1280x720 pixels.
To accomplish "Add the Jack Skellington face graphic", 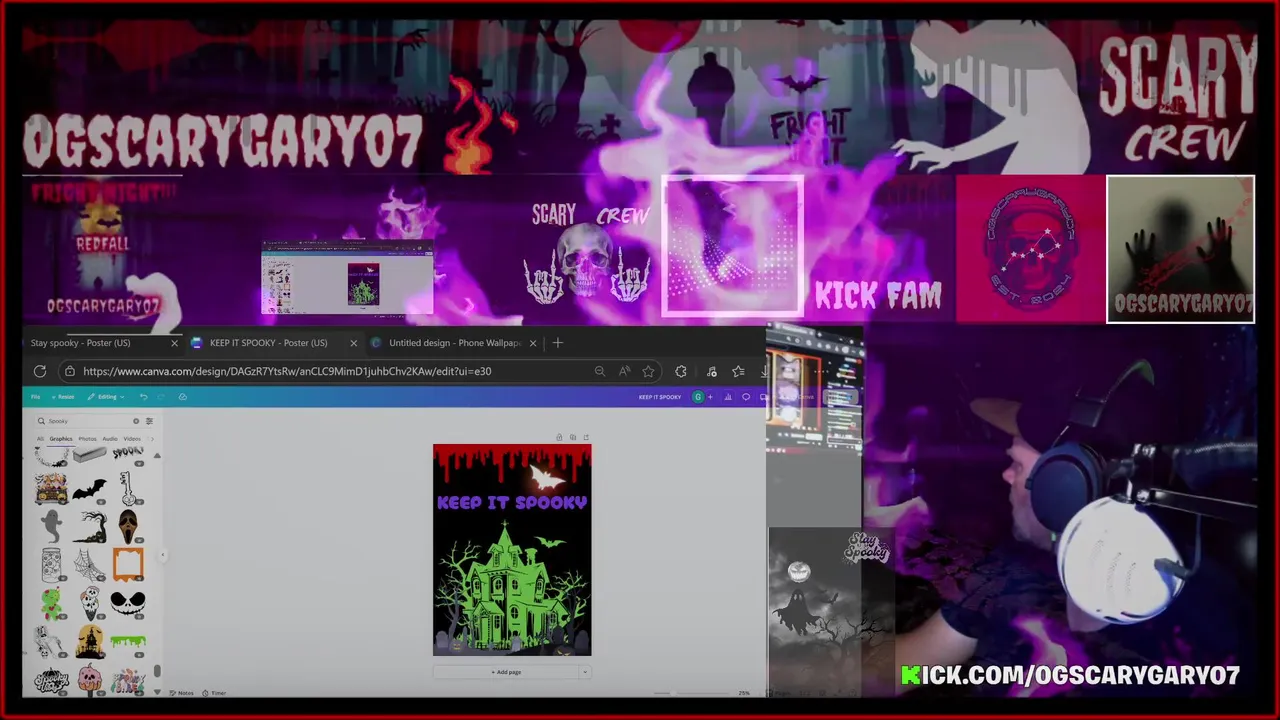I will pyautogui.click(x=128, y=603).
